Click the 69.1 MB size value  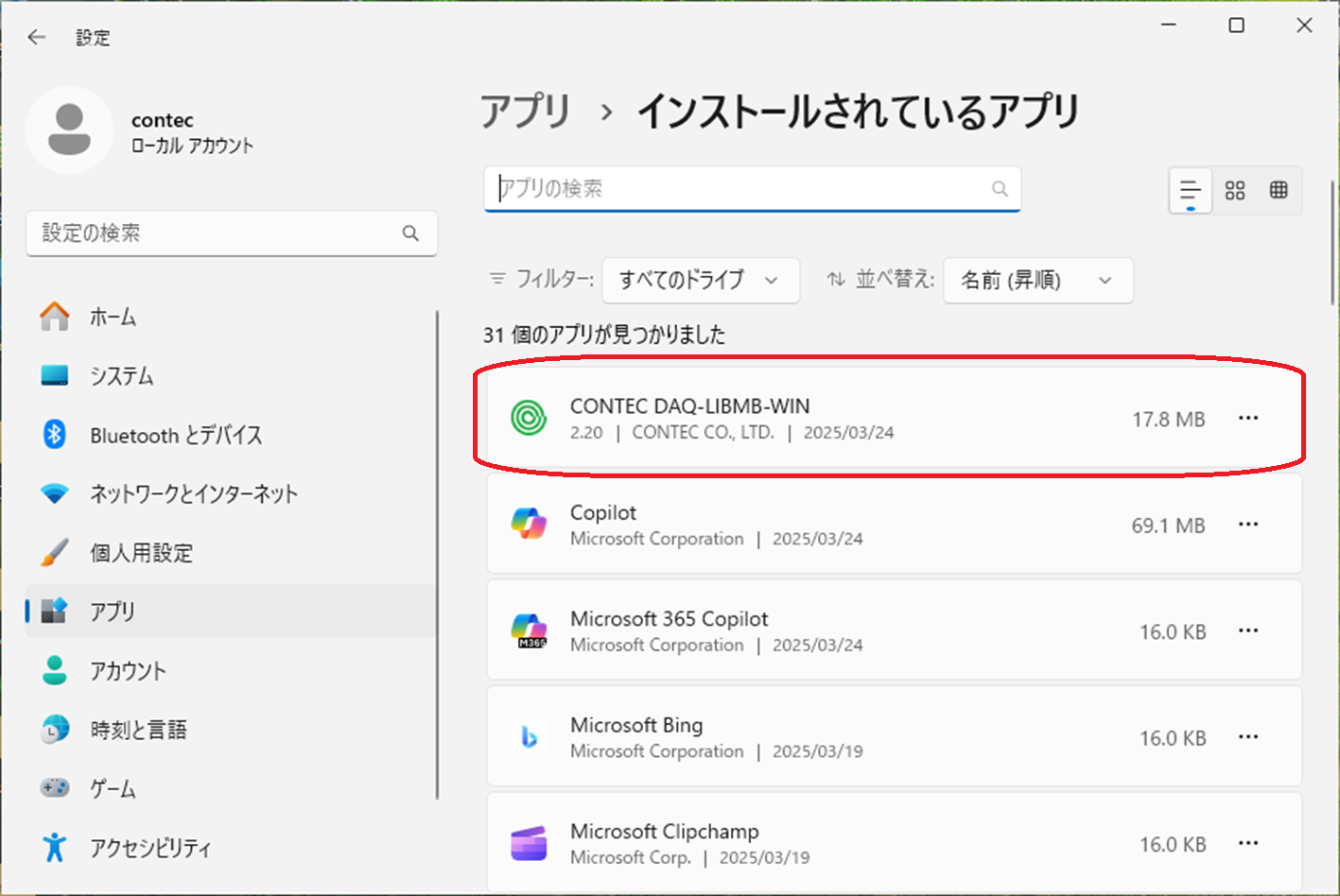click(1169, 526)
